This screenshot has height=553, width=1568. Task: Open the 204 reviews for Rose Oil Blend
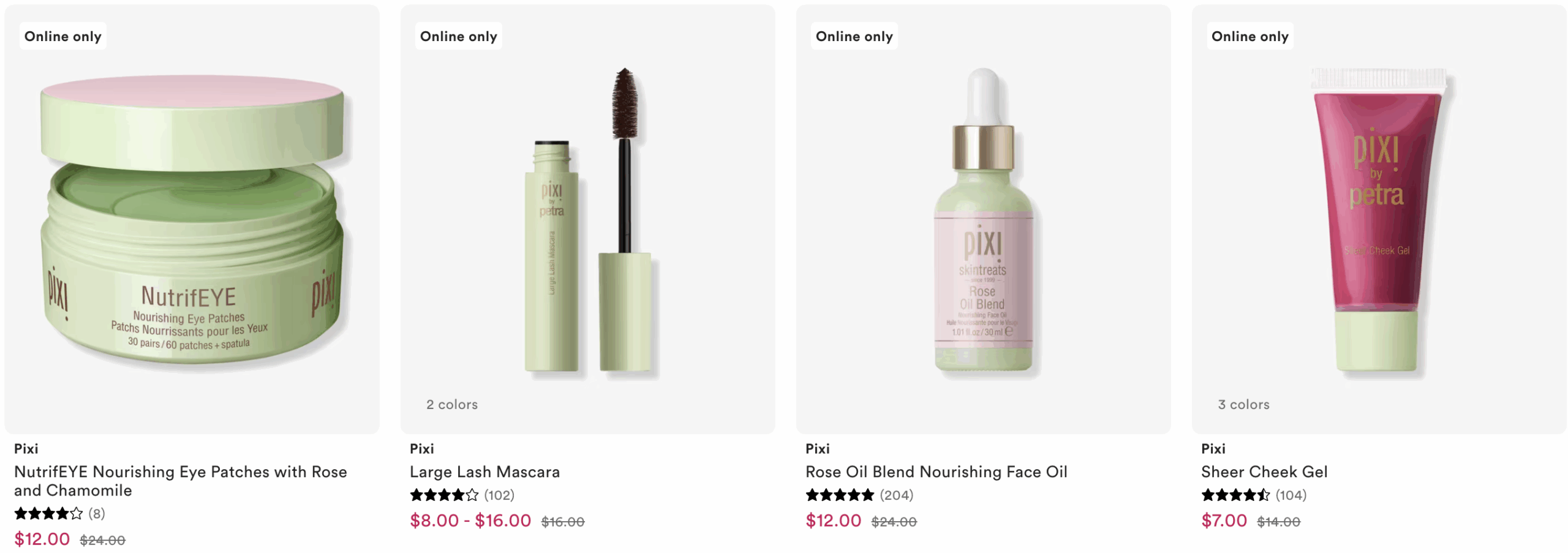896,495
